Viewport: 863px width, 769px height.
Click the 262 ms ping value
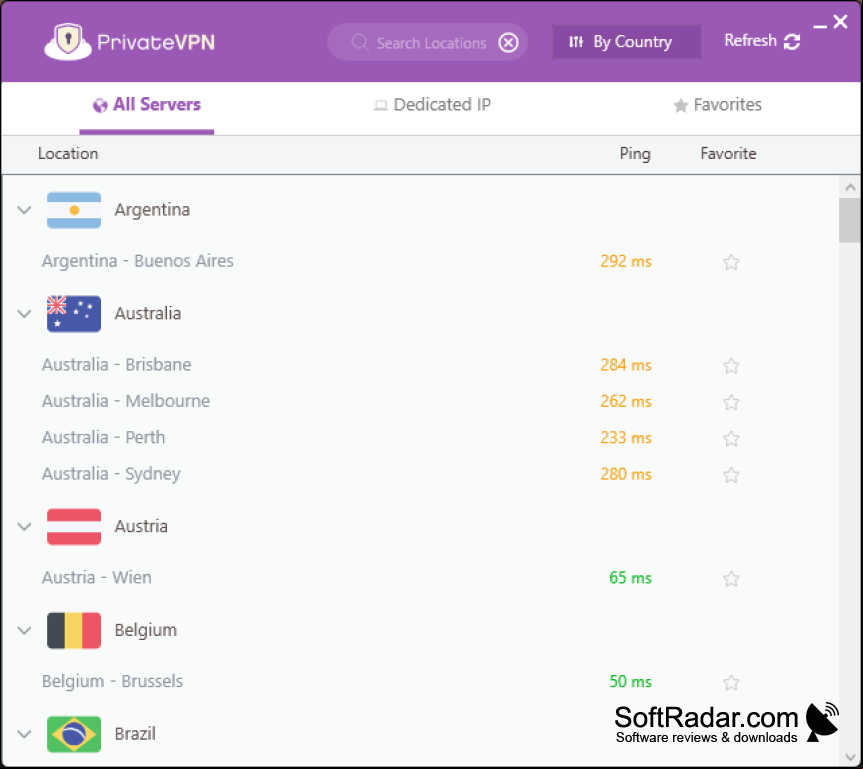626,401
